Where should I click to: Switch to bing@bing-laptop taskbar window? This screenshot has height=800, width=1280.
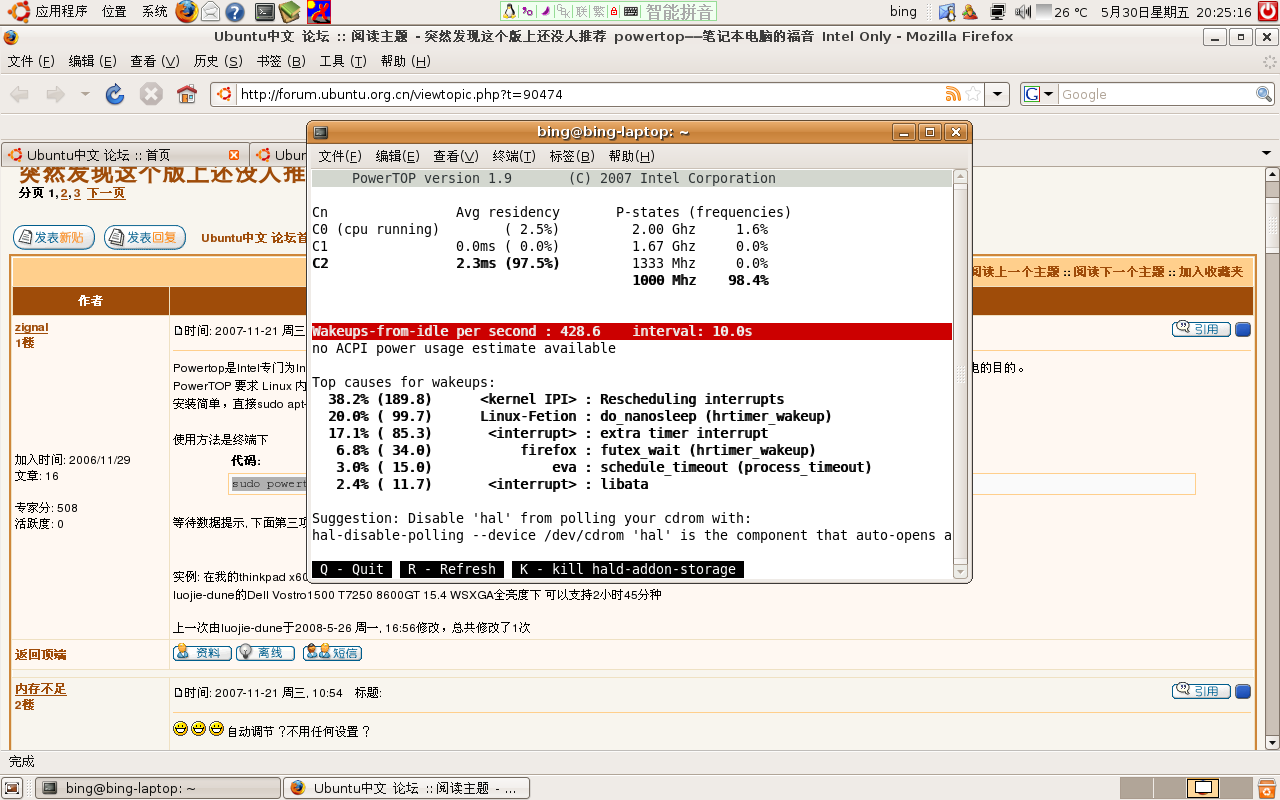pyautogui.click(x=158, y=788)
